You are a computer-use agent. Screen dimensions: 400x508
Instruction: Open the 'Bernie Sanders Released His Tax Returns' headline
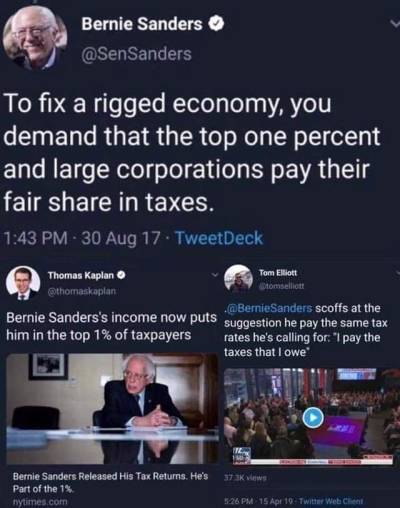(110, 482)
